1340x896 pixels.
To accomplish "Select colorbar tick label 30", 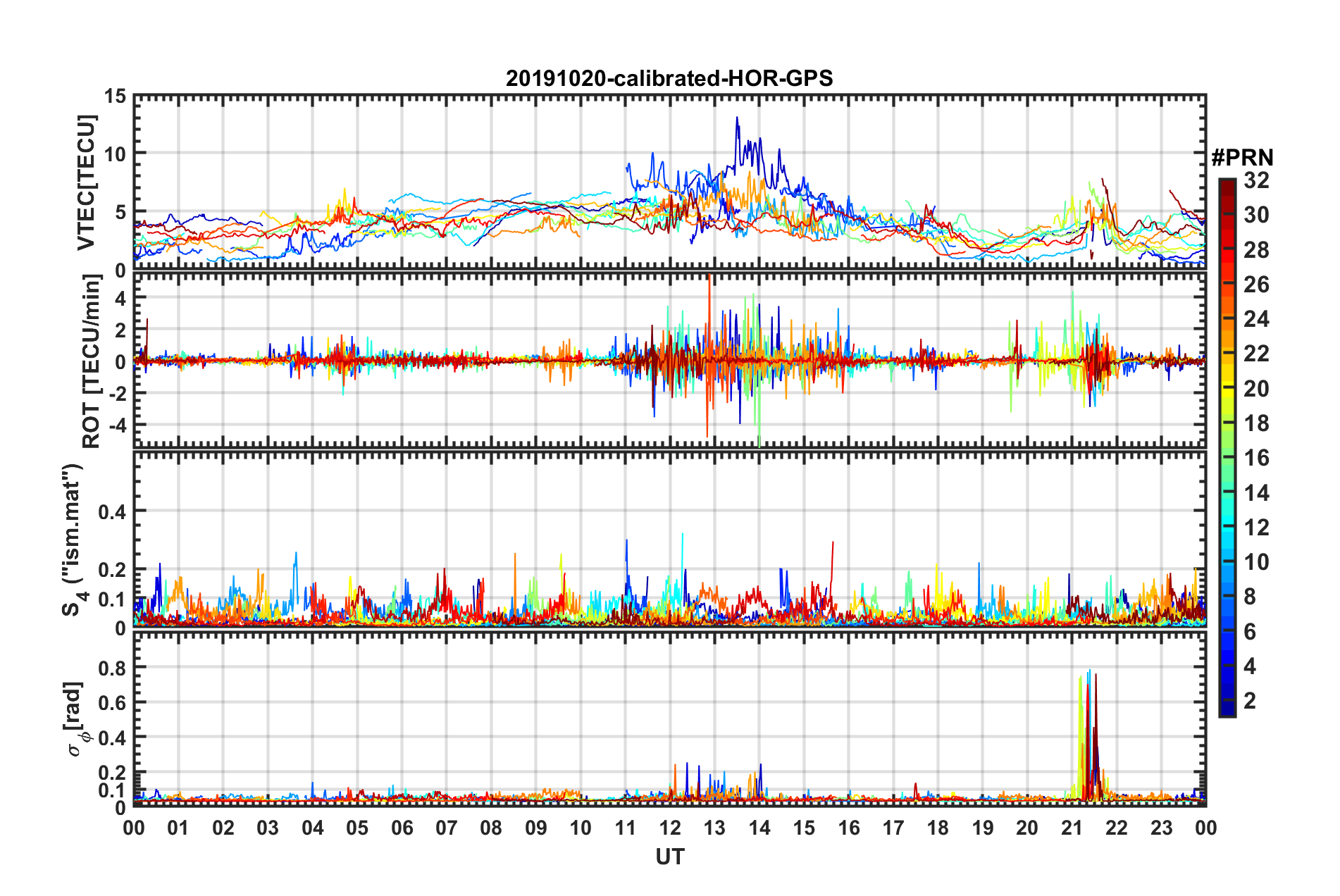I will point(1256,215).
